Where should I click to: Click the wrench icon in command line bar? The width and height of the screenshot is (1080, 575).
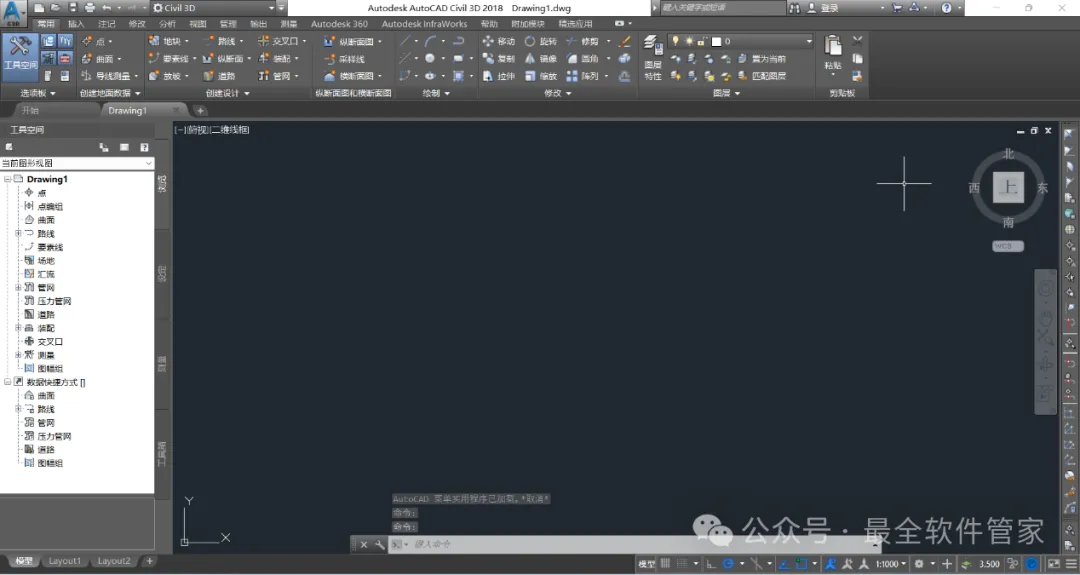pos(380,544)
